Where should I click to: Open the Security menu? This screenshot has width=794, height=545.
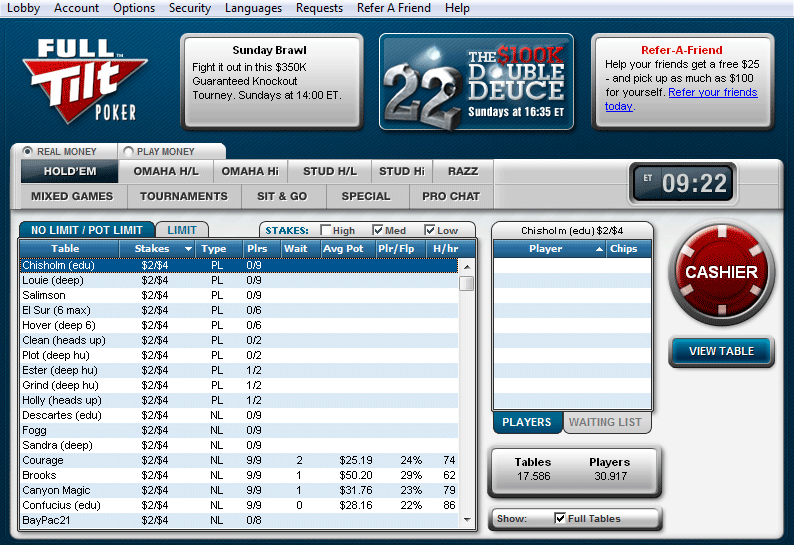[x=190, y=8]
